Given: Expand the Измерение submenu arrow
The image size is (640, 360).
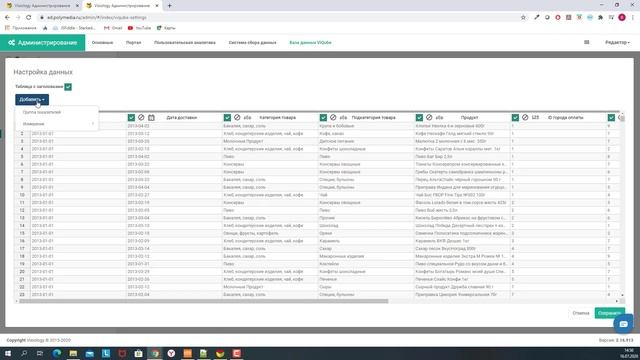Looking at the screenshot, I should (x=93, y=124).
